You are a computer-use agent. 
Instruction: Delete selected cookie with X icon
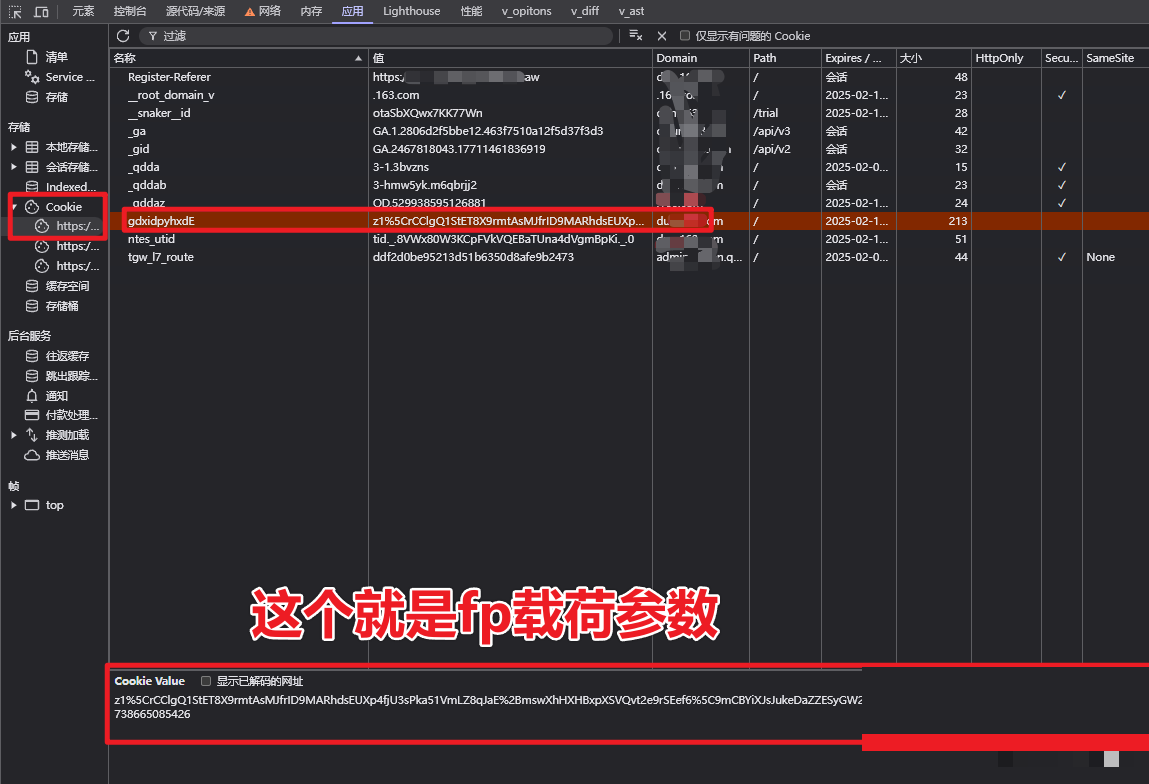point(661,36)
